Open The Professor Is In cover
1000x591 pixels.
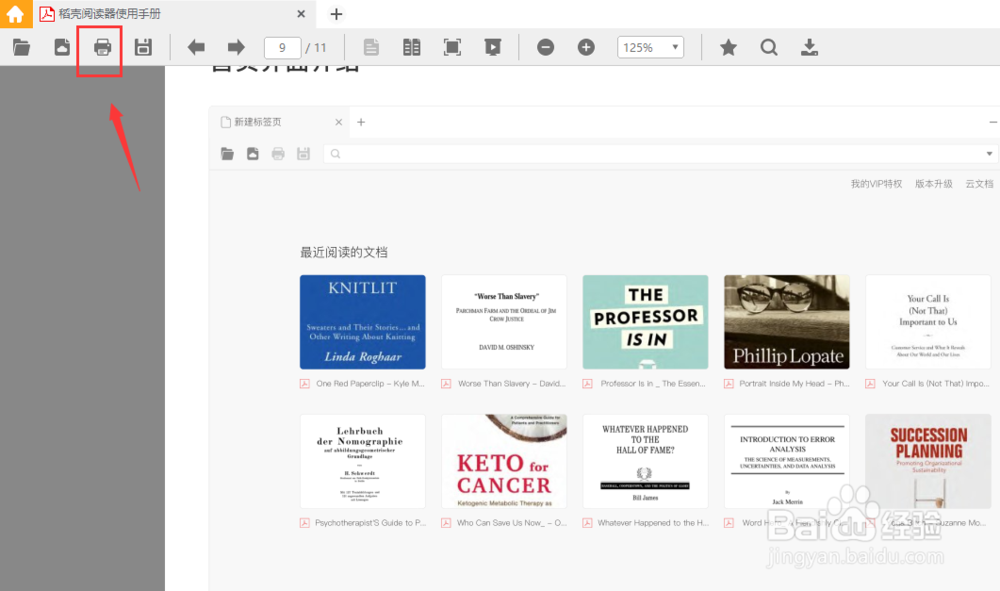pos(645,322)
